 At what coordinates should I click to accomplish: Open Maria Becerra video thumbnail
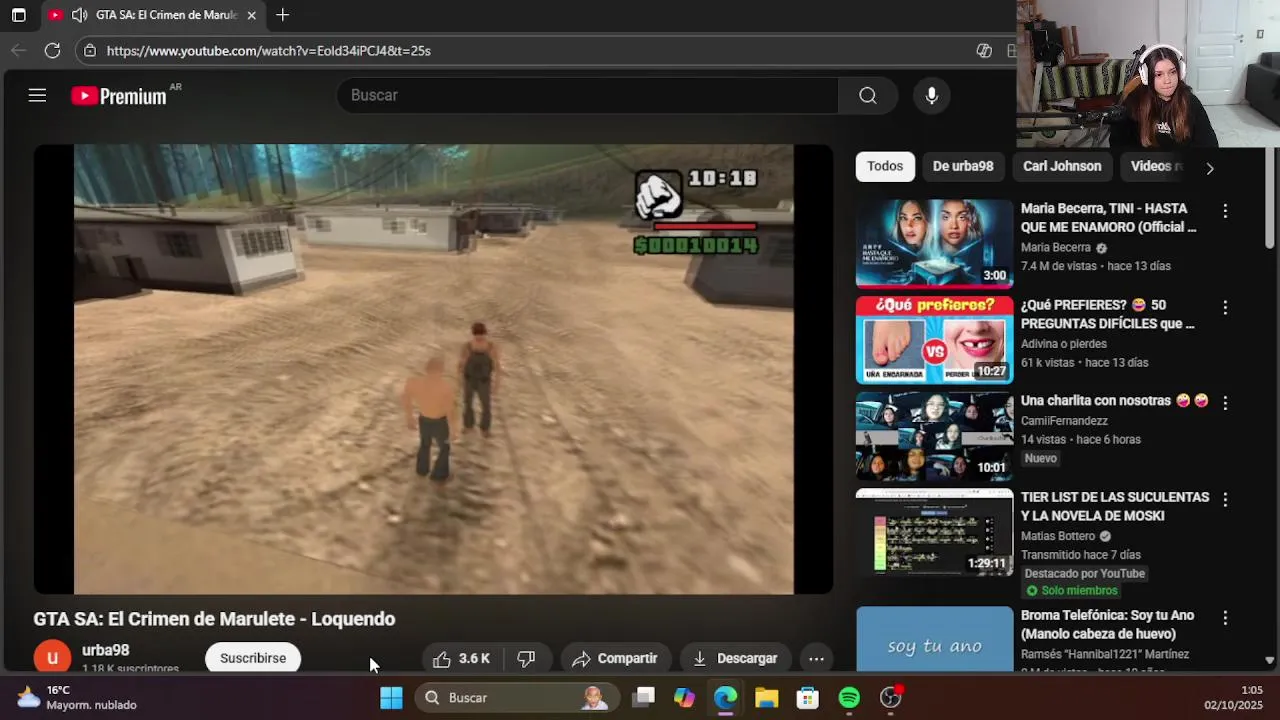(x=934, y=244)
